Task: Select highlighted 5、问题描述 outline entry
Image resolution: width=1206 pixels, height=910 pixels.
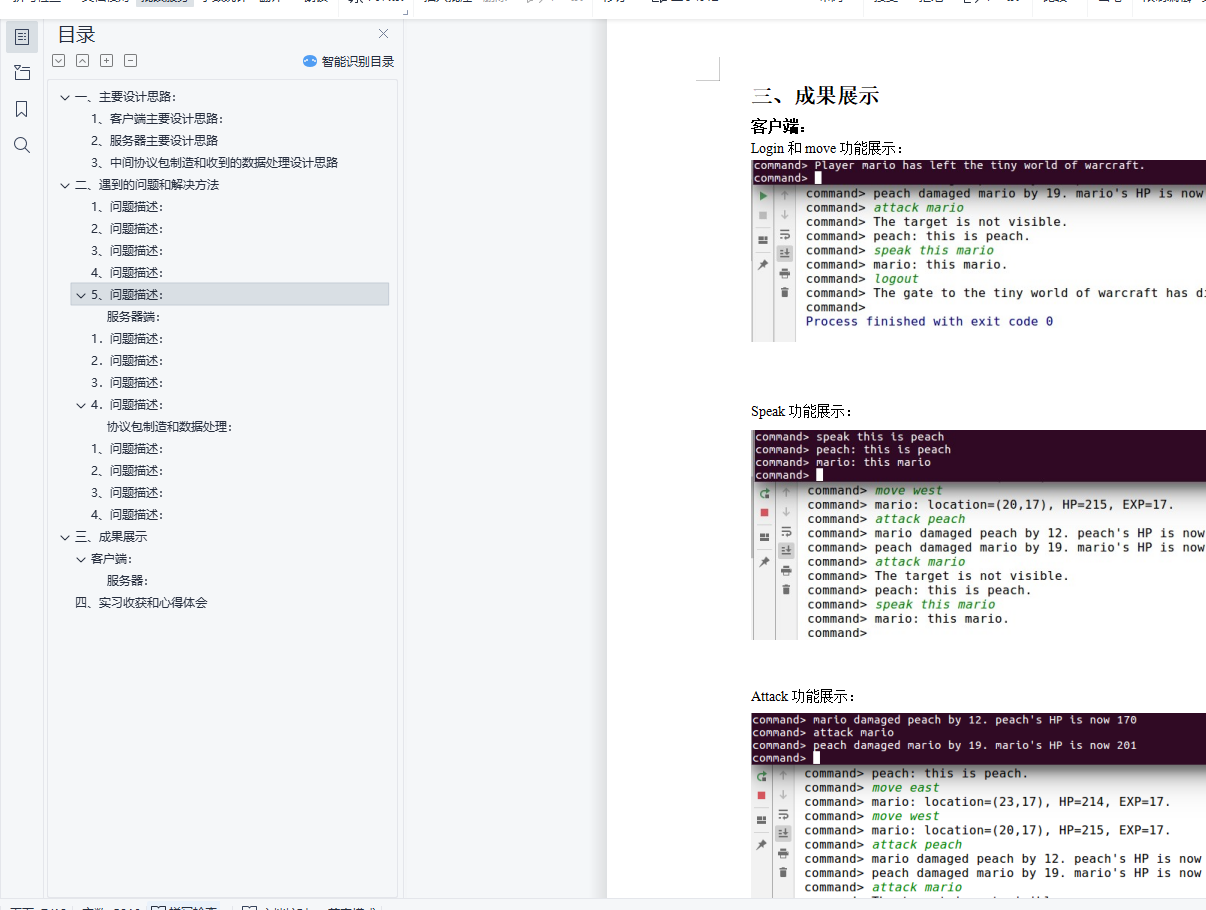Action: pyautogui.click(x=229, y=295)
